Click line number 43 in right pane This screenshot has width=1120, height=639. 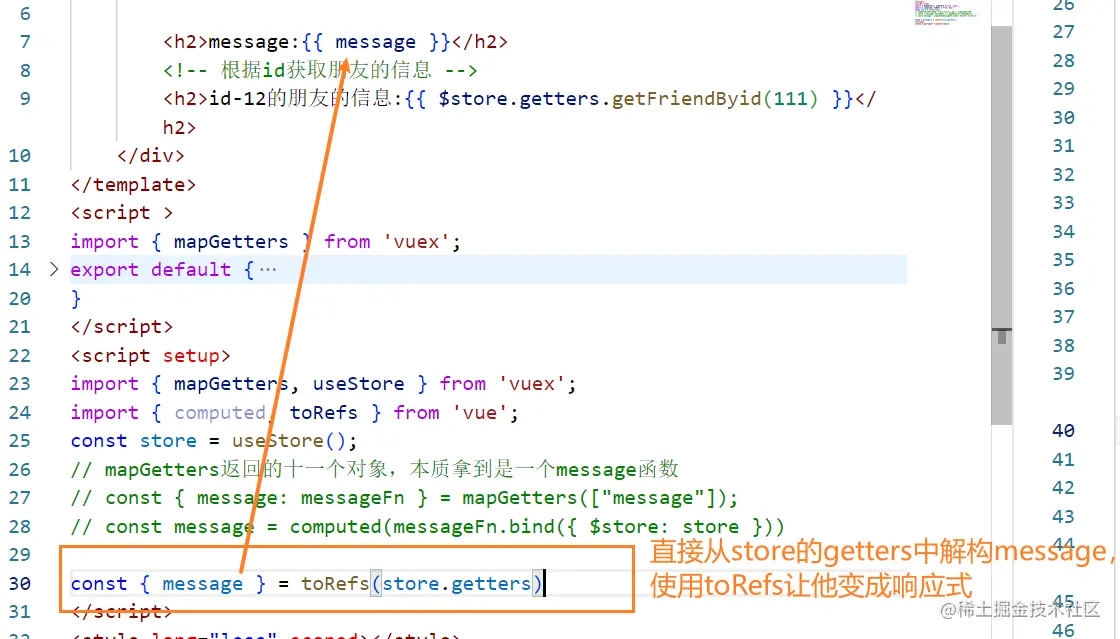click(x=1063, y=516)
